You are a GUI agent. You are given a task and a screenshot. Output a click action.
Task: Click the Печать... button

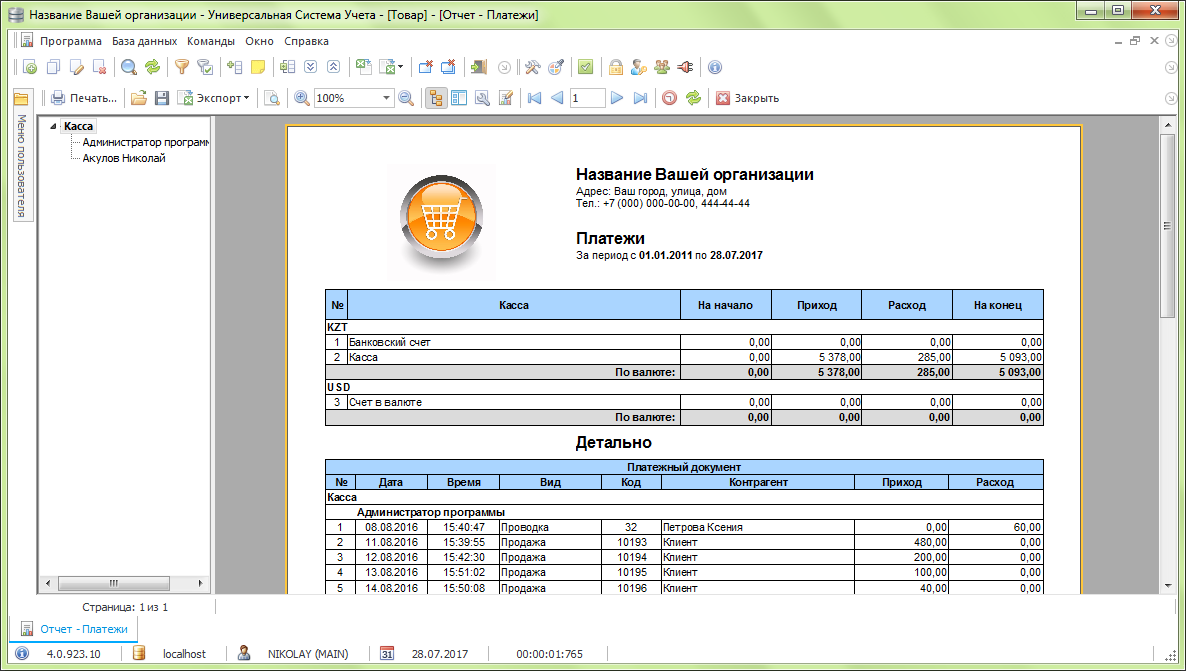coord(84,98)
